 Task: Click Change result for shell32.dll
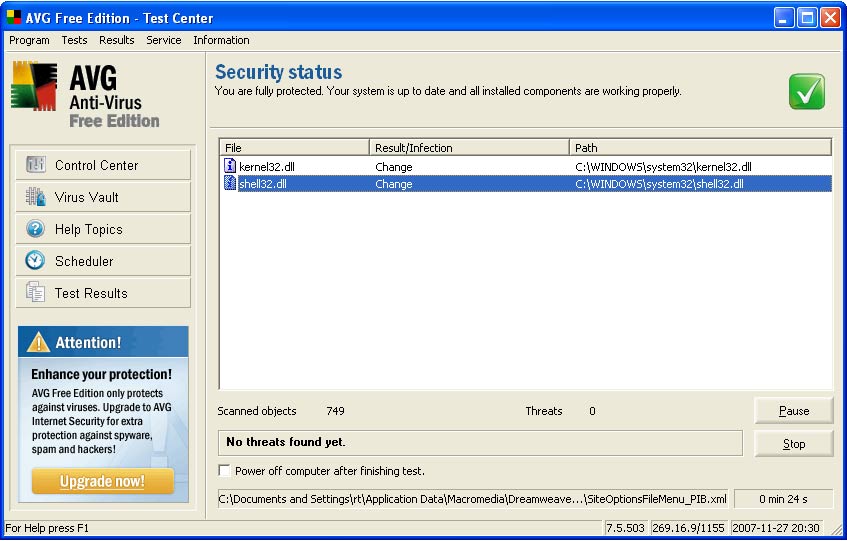coord(394,184)
